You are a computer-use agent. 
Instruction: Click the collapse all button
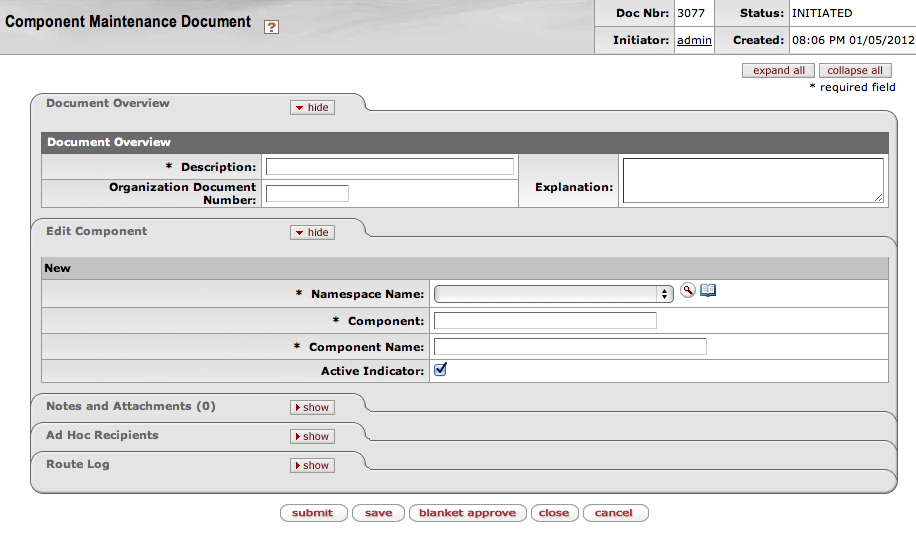point(855,71)
